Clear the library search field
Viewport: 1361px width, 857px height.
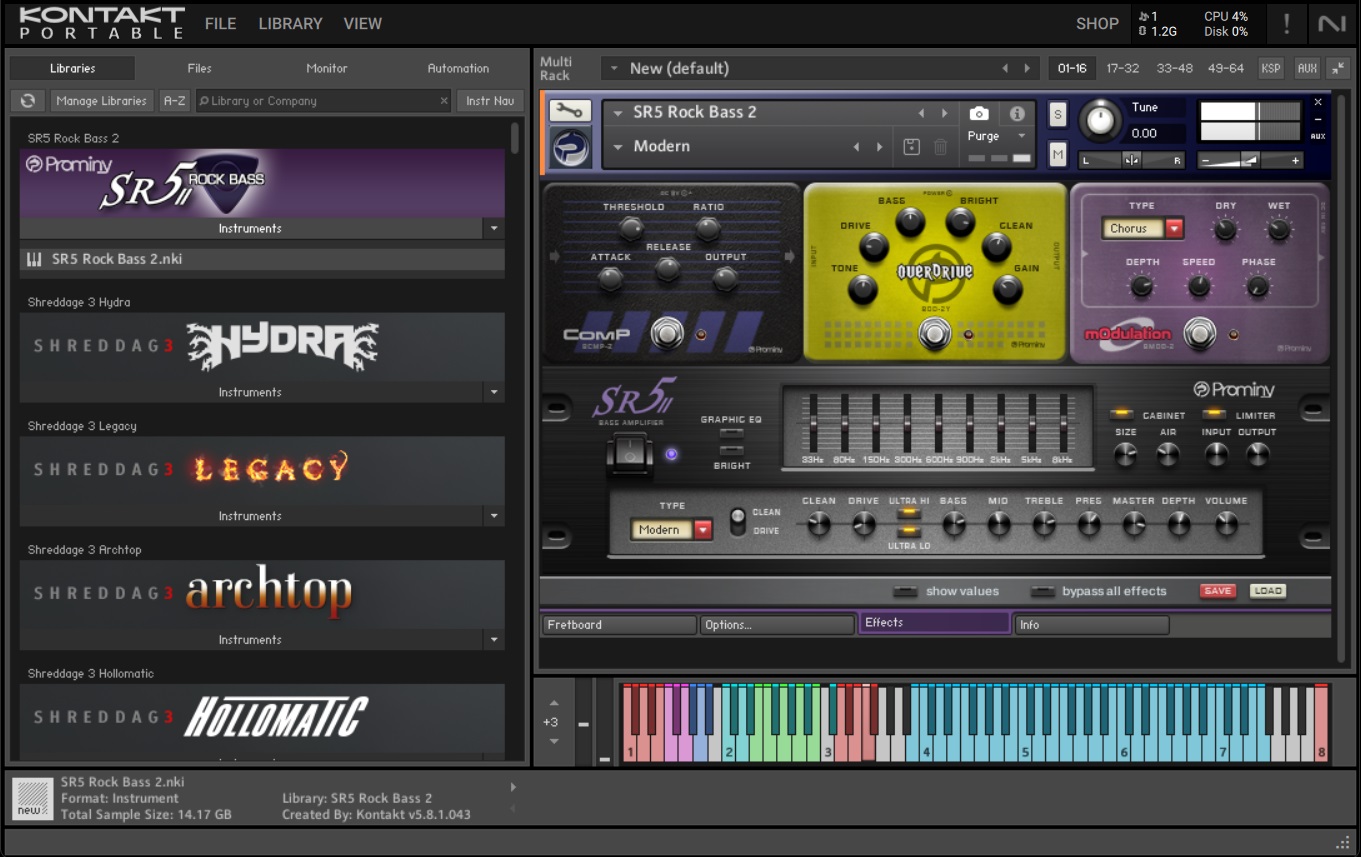(444, 101)
